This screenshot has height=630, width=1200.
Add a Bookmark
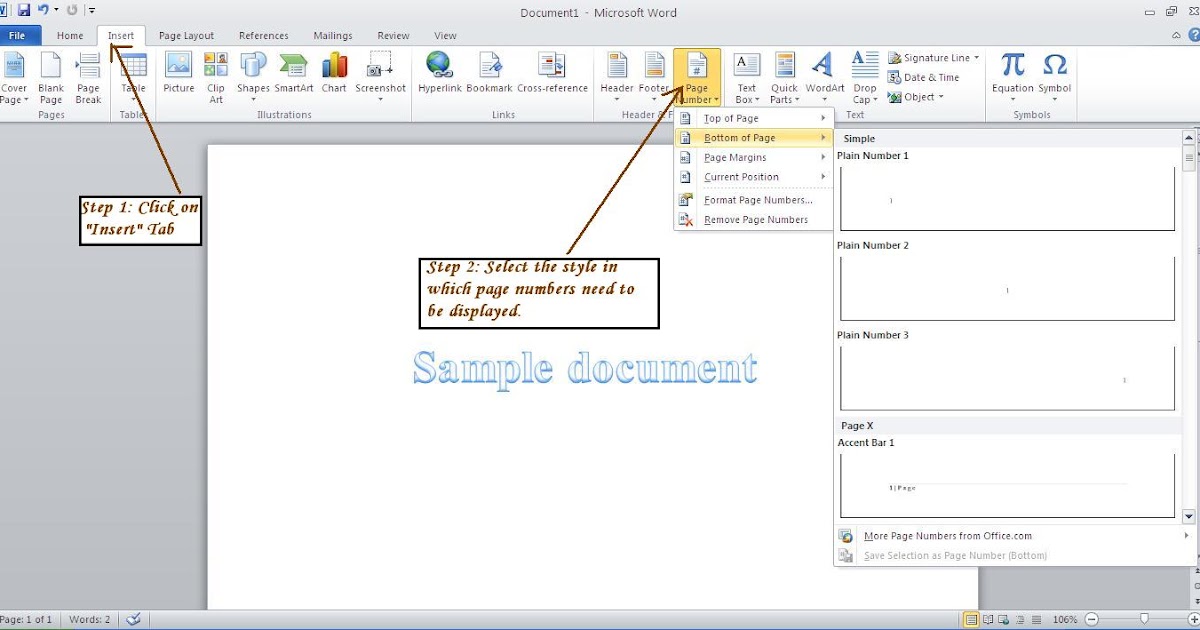click(x=489, y=70)
